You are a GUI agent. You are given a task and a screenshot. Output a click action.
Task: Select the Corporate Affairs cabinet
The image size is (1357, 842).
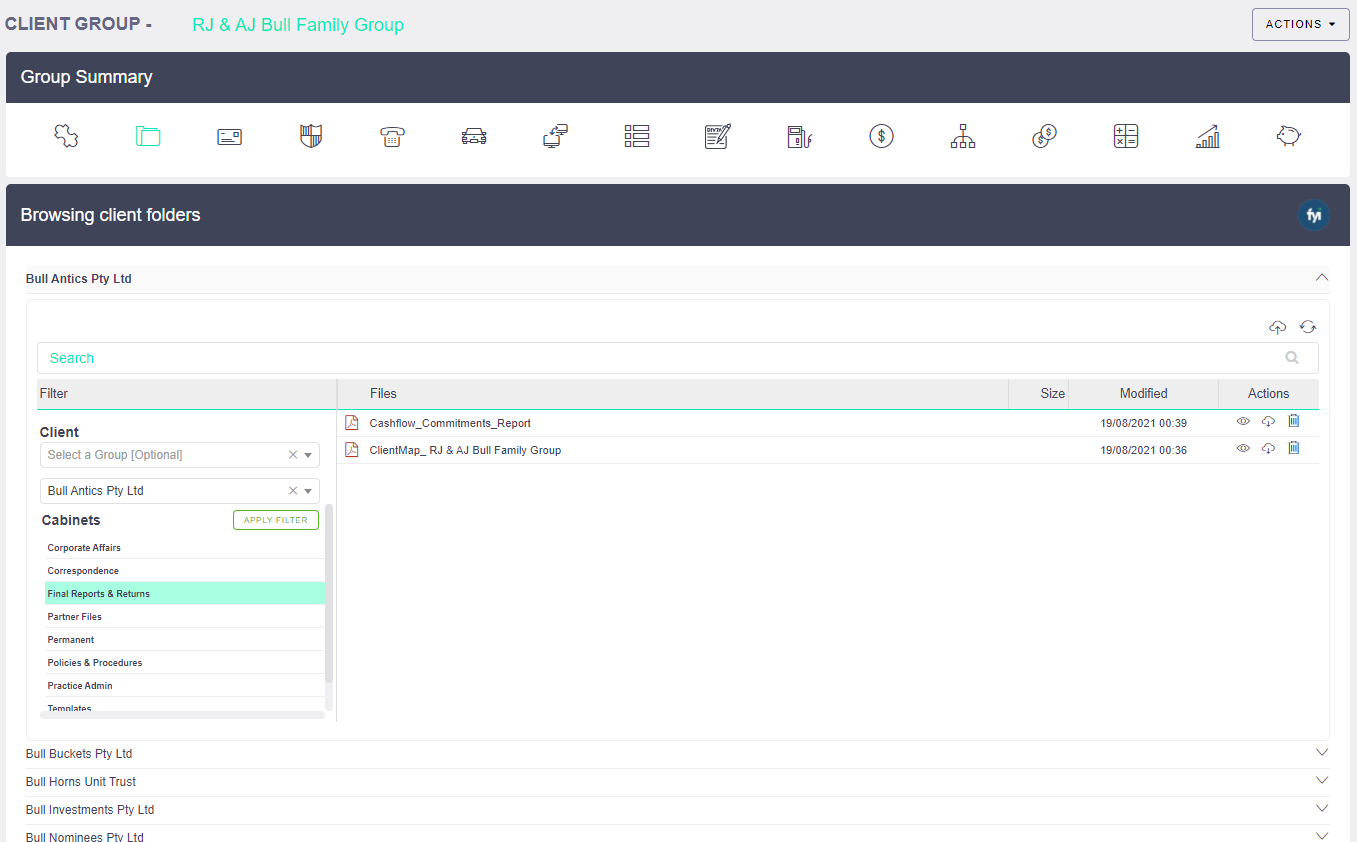coord(185,548)
